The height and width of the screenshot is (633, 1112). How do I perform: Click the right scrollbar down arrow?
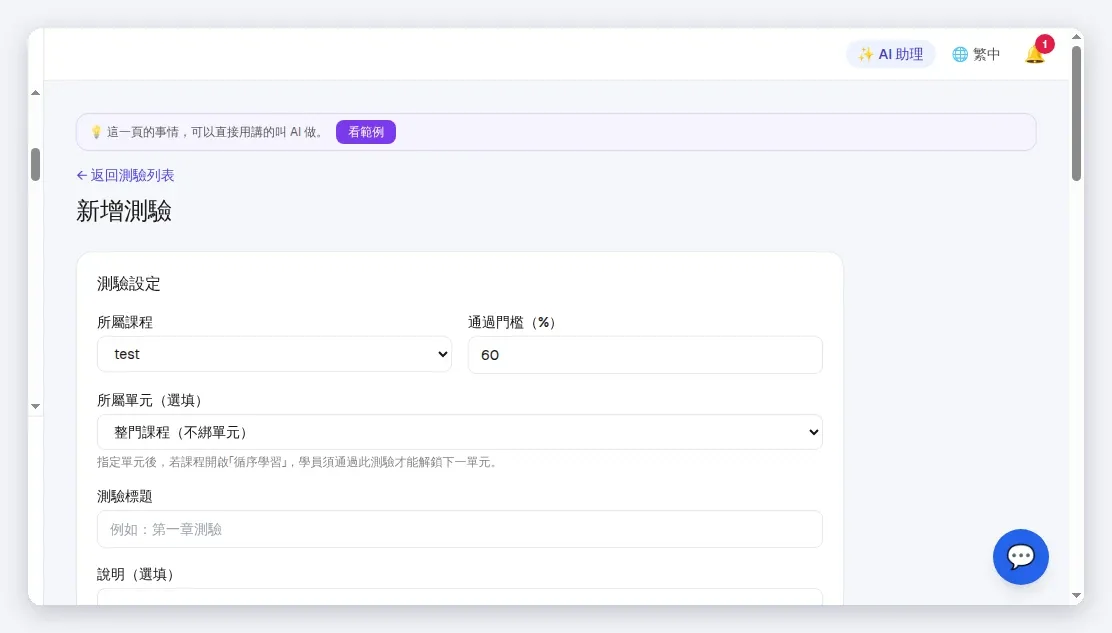coord(1077,595)
